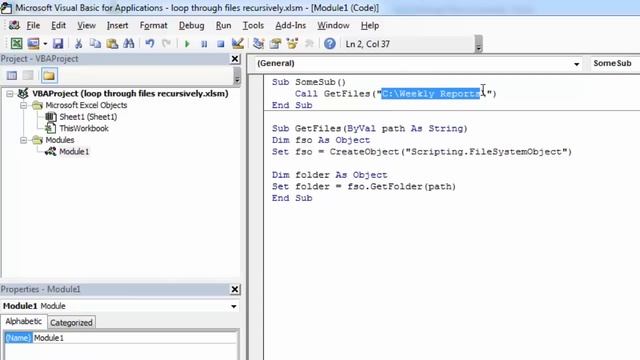Click the View Object icon in Project panel

click(x=28, y=76)
